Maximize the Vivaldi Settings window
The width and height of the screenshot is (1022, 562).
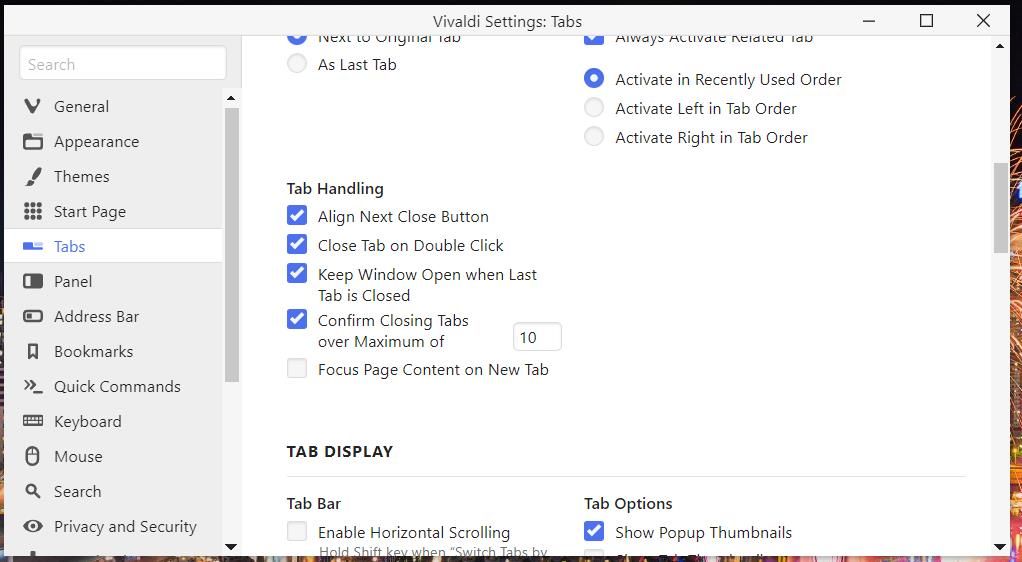[x=926, y=21]
